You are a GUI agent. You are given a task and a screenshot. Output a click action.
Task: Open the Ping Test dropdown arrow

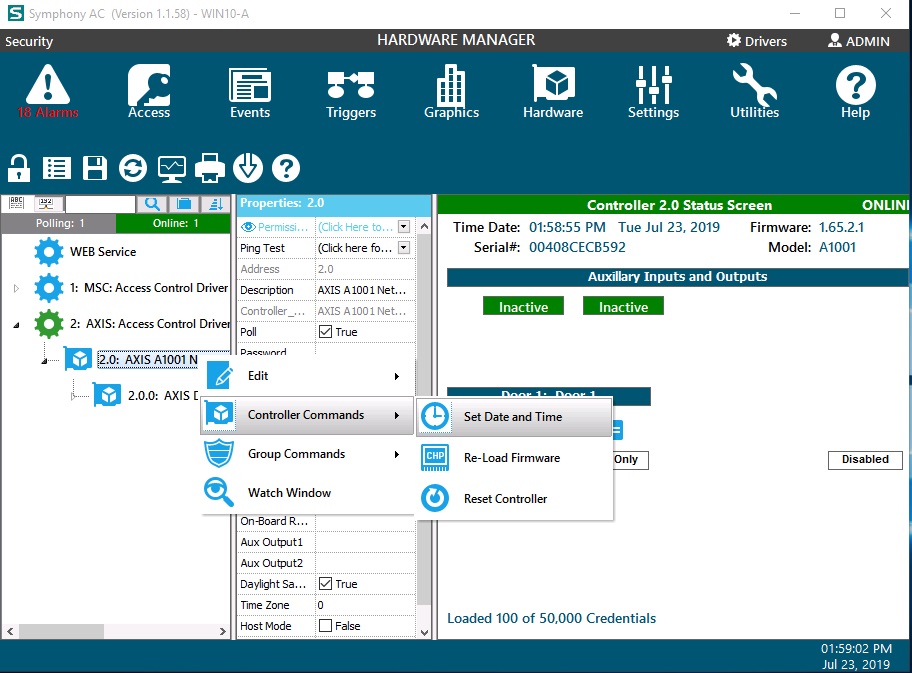pos(404,248)
